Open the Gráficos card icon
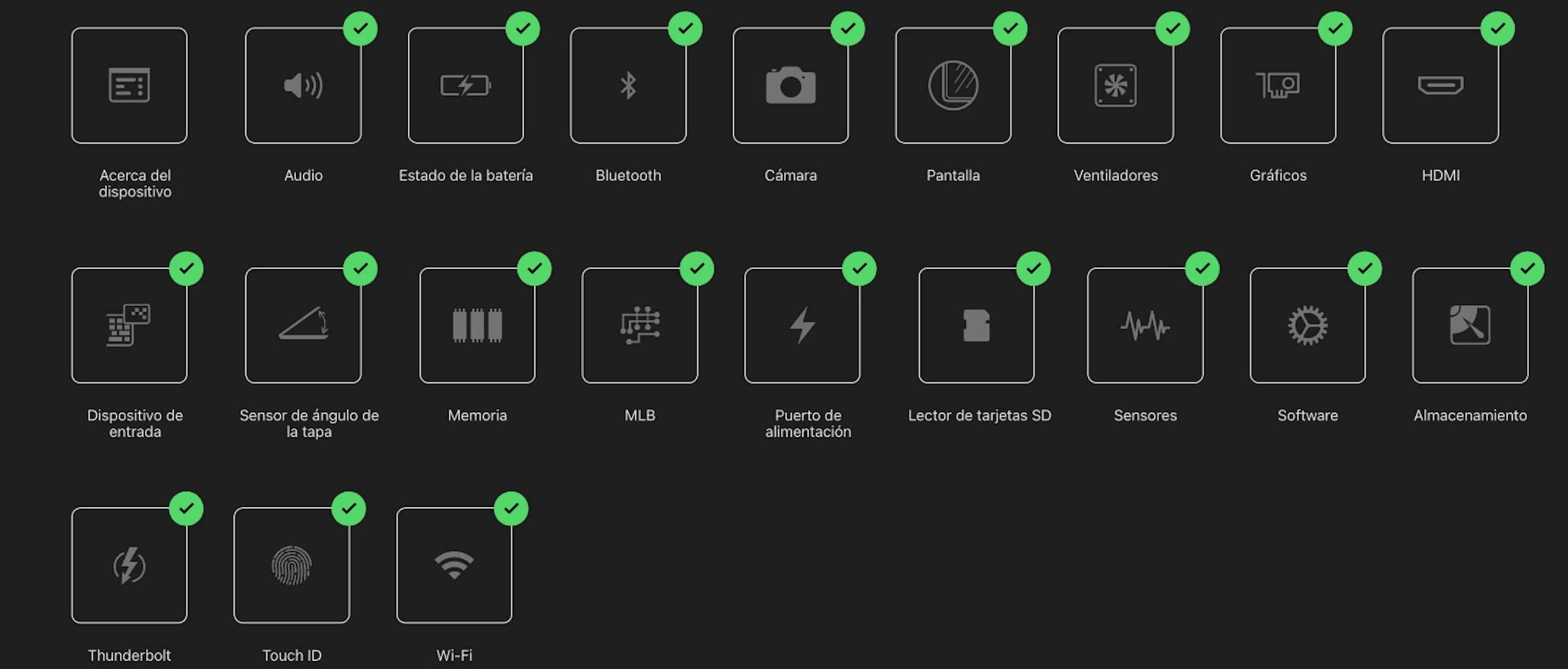1568x669 pixels. pos(1278,86)
